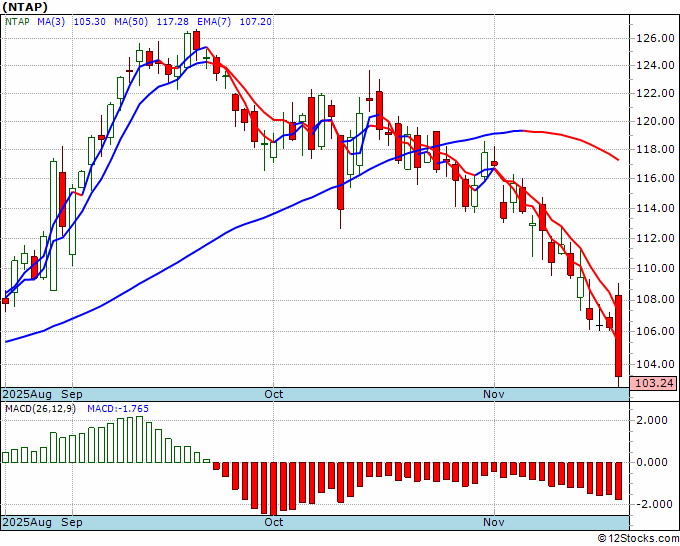Click the final large red candlestick

pos(618,336)
